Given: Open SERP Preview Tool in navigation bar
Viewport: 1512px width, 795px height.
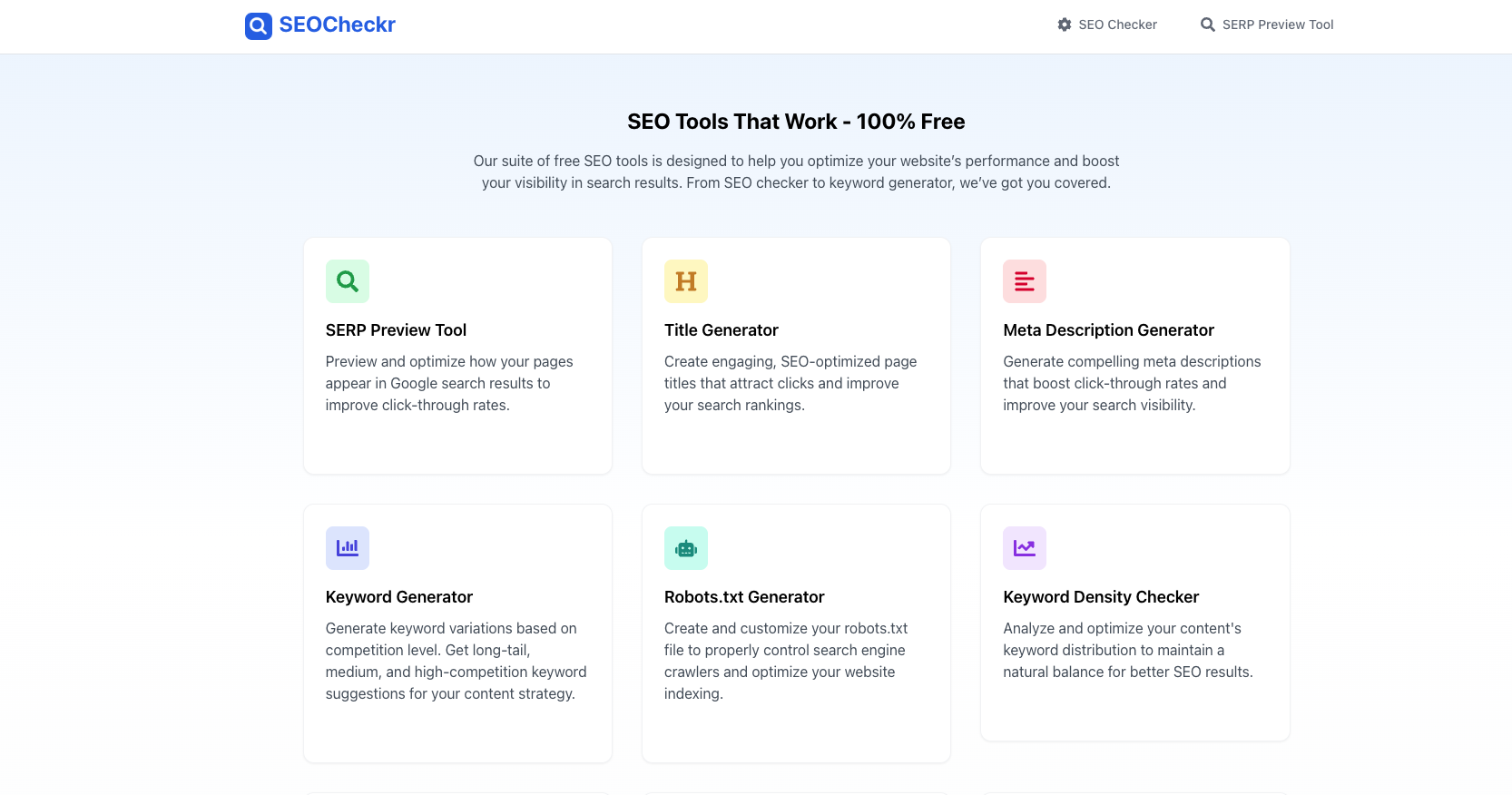Looking at the screenshot, I should click(1277, 25).
